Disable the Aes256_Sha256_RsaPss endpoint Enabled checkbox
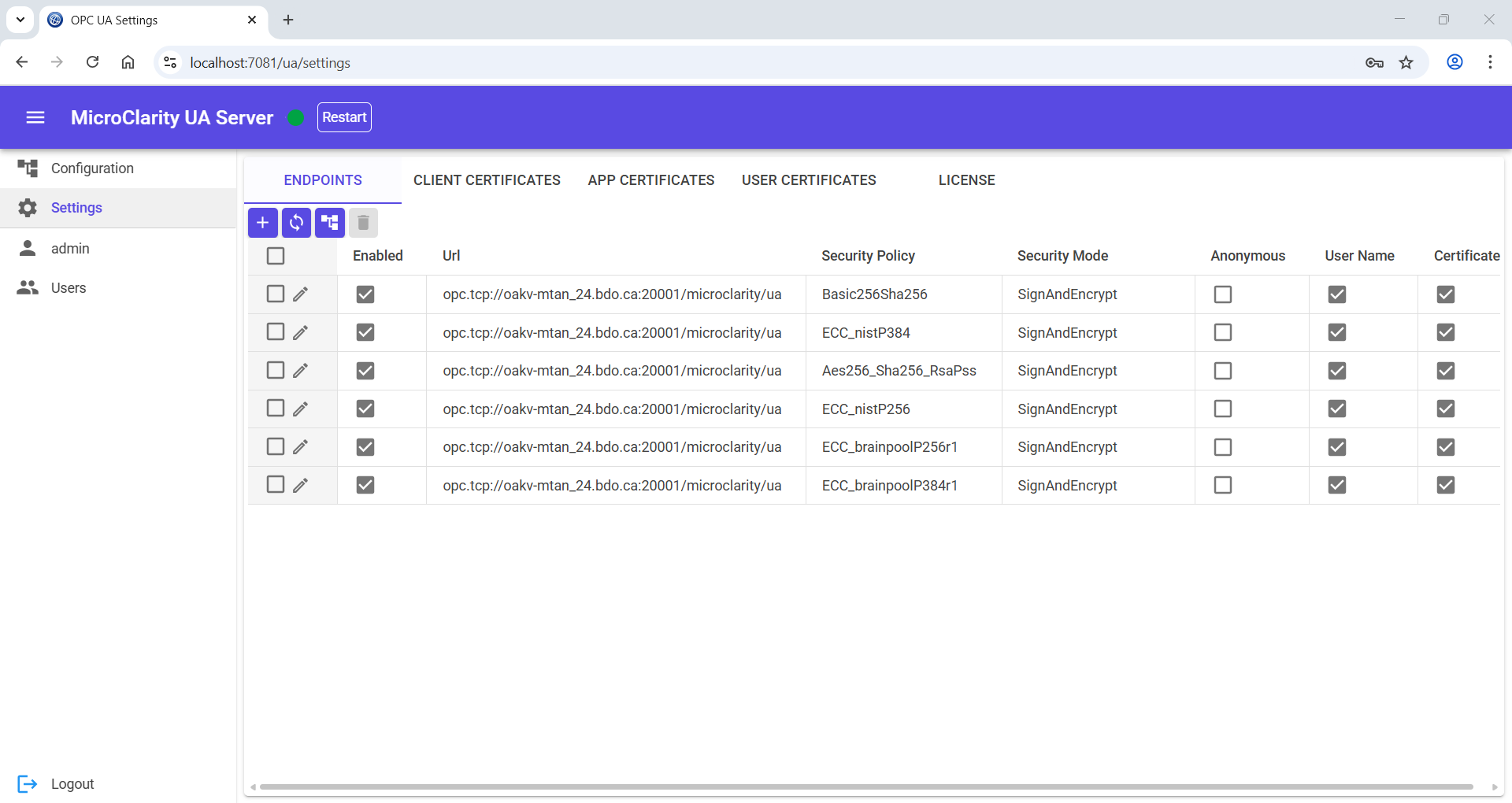Image resolution: width=1512 pixels, height=803 pixels. (365, 371)
